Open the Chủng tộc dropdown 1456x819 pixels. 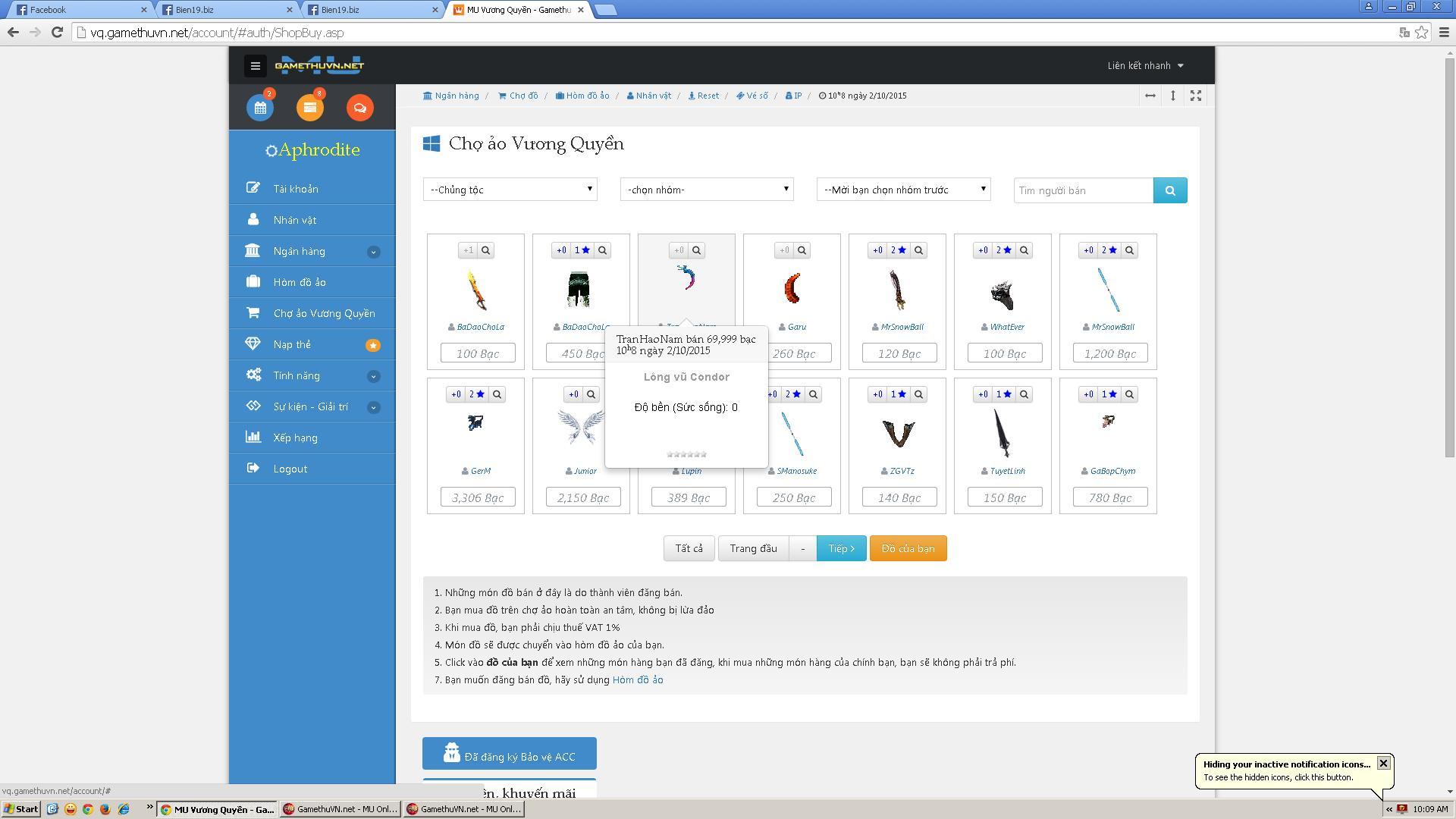coord(510,190)
